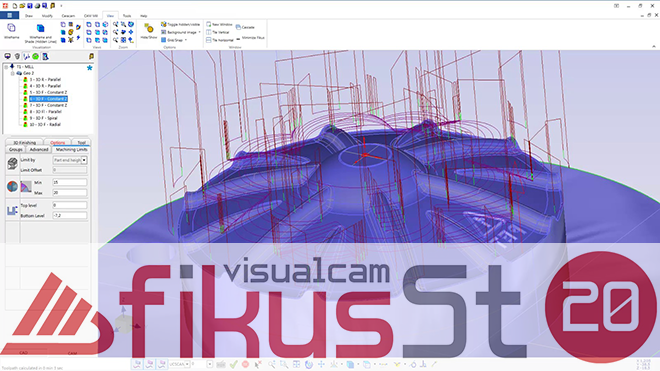
Task: Select highlighted '6 - 3D F - Constant Z' operation
Action: (x=48, y=99)
